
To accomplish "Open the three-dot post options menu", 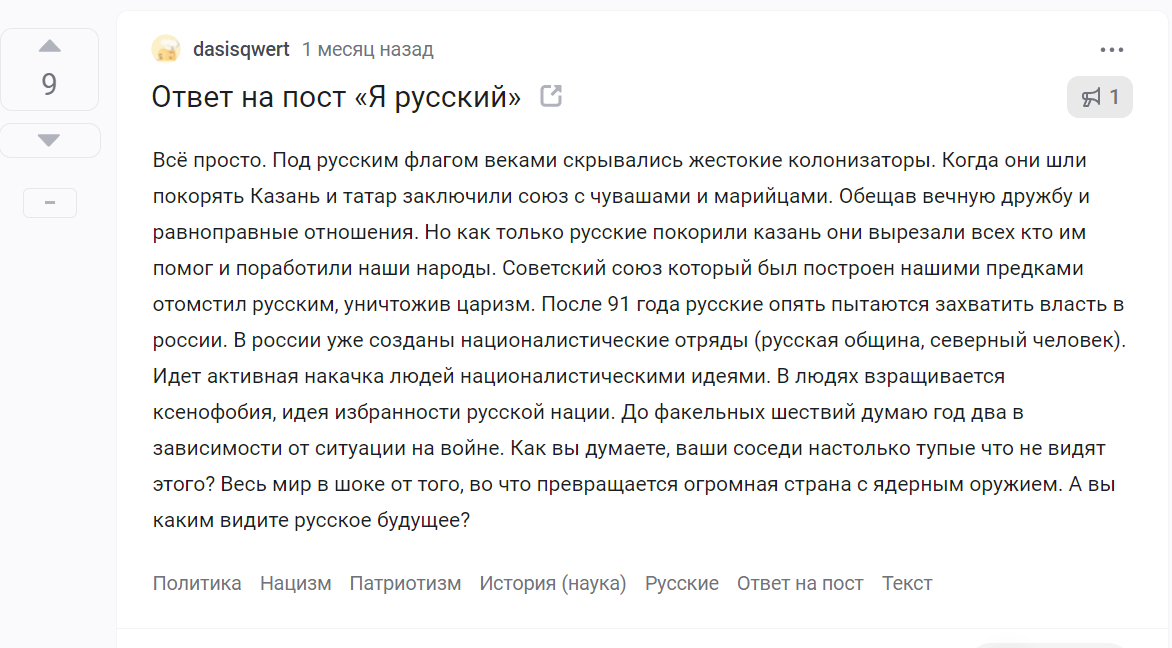I will coord(1111,50).
